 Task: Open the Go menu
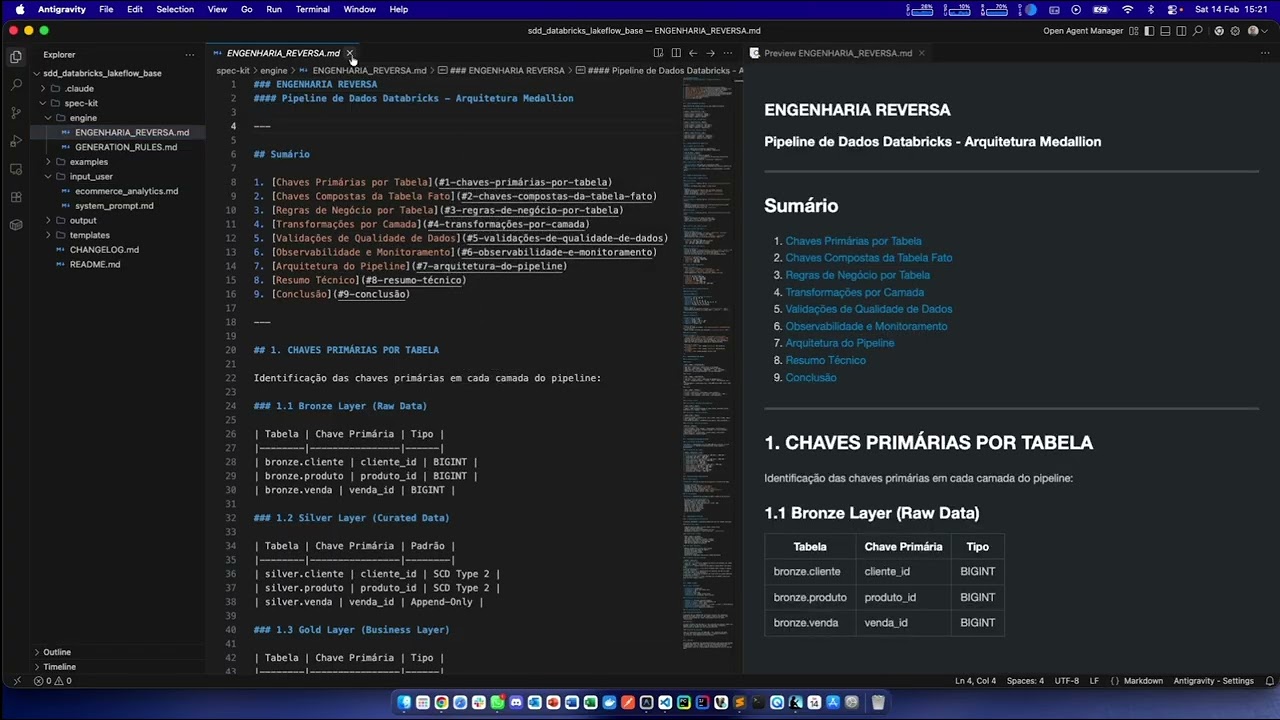(246, 9)
